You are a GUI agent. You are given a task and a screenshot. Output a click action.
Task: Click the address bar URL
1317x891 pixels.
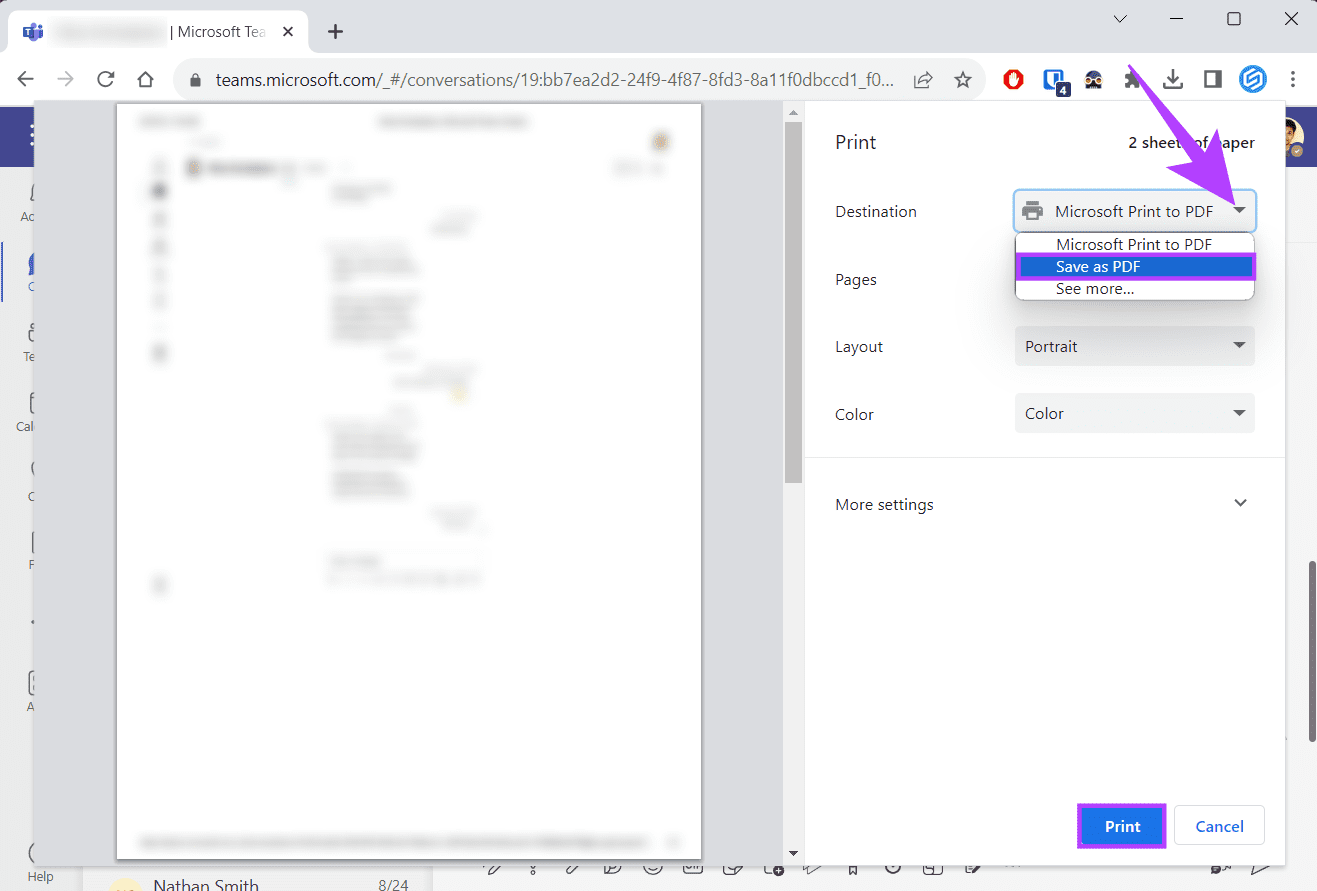[555, 79]
